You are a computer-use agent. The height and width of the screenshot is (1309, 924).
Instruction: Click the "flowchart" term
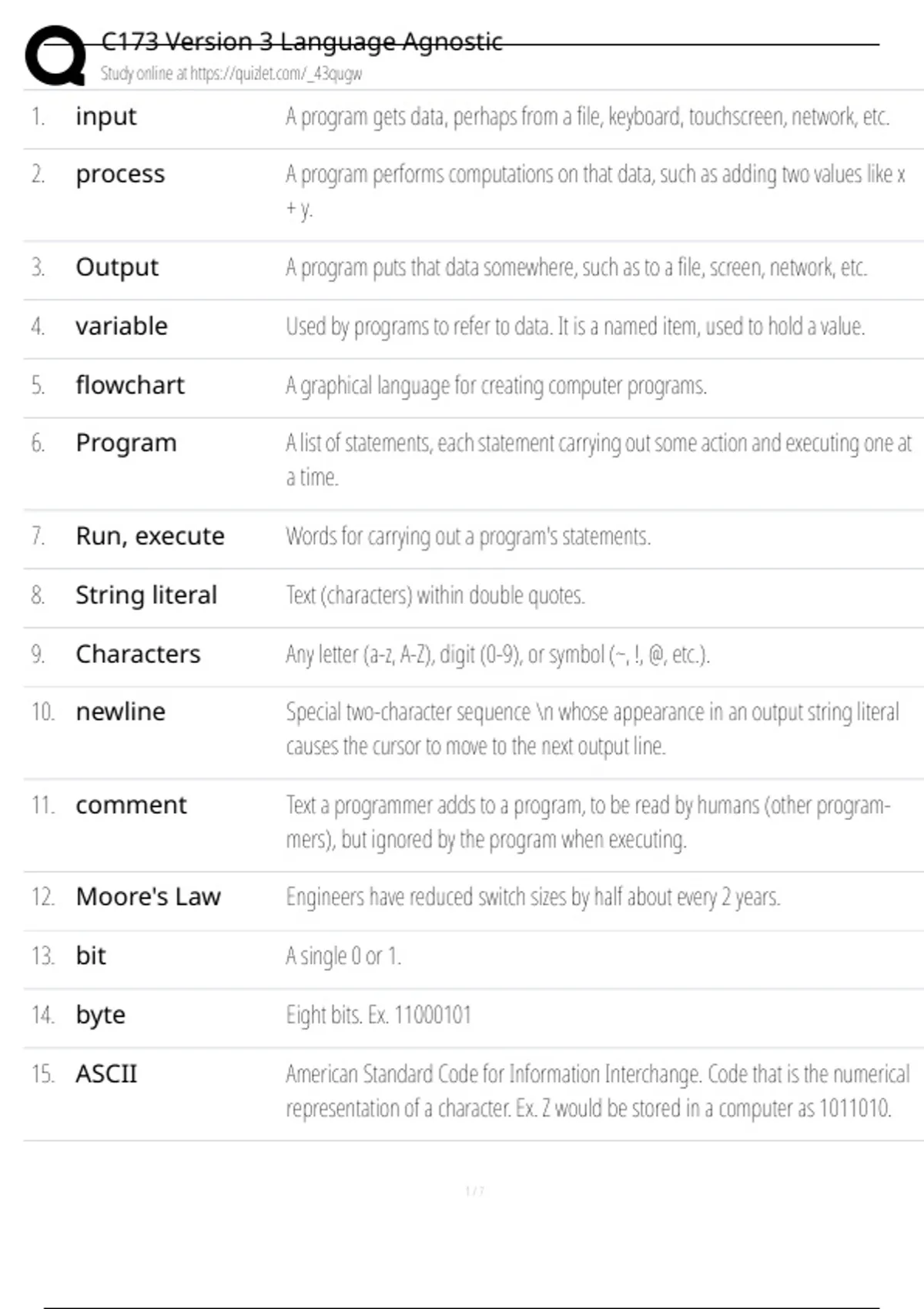coord(130,385)
